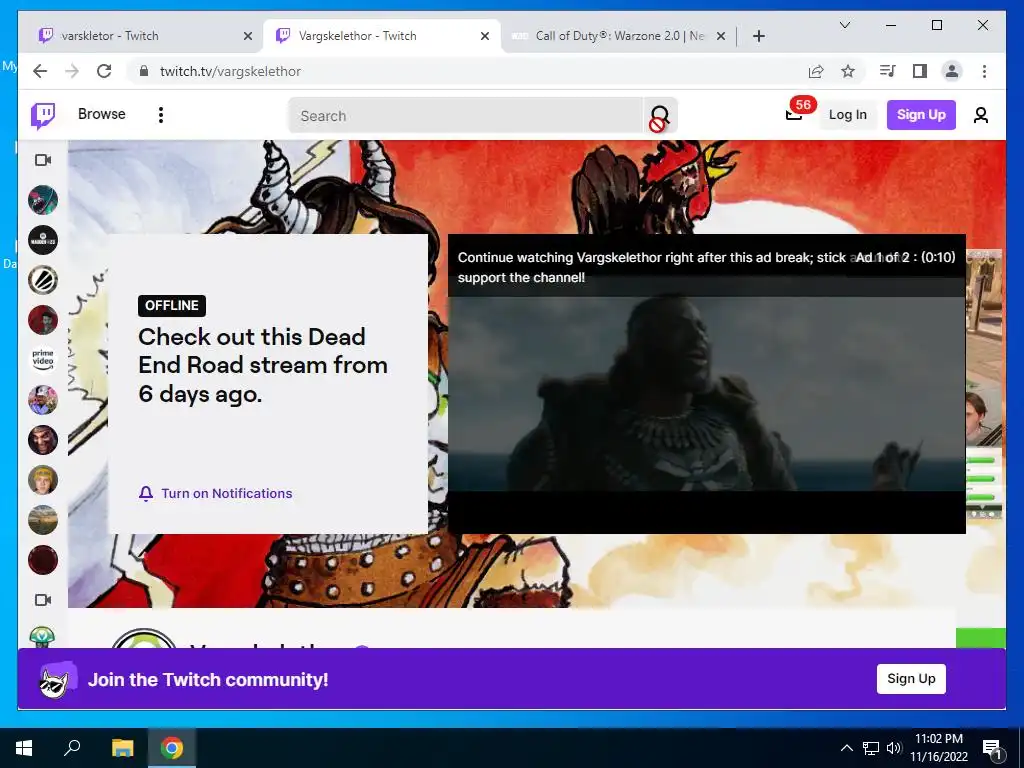Open the network icon in system tray
This screenshot has height=768, width=1024.
click(x=871, y=748)
